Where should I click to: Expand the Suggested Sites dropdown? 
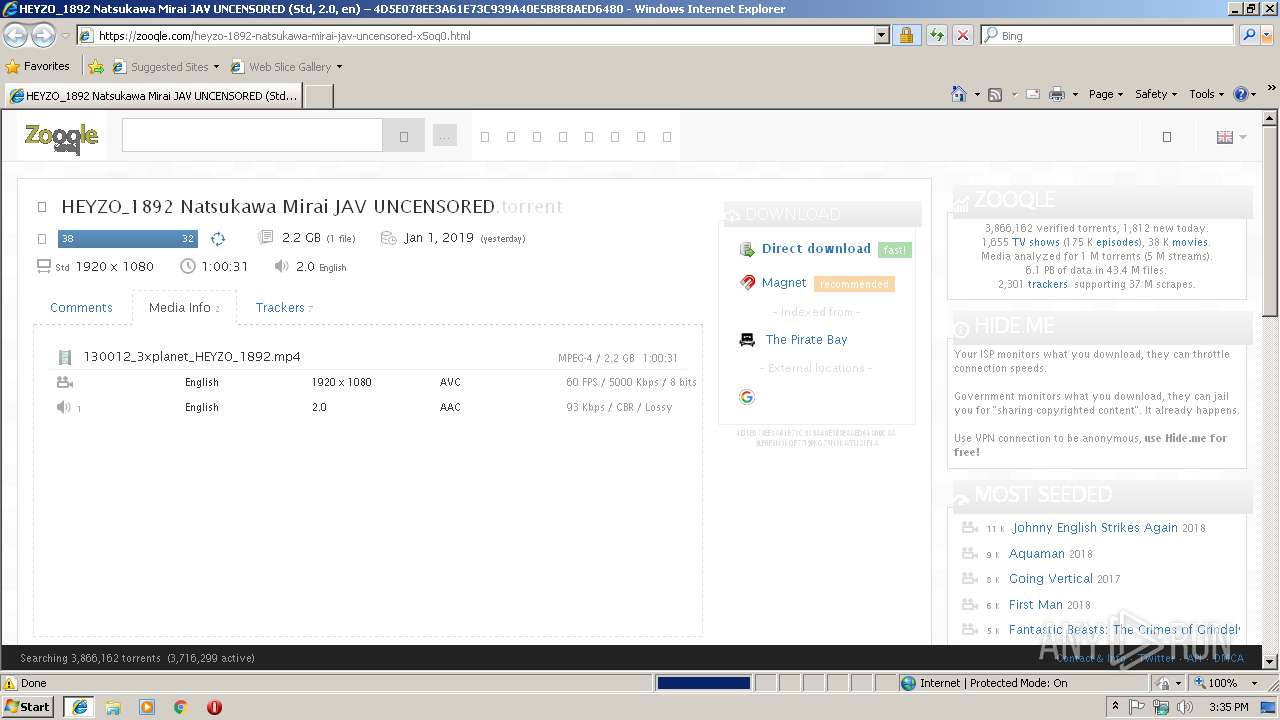216,67
